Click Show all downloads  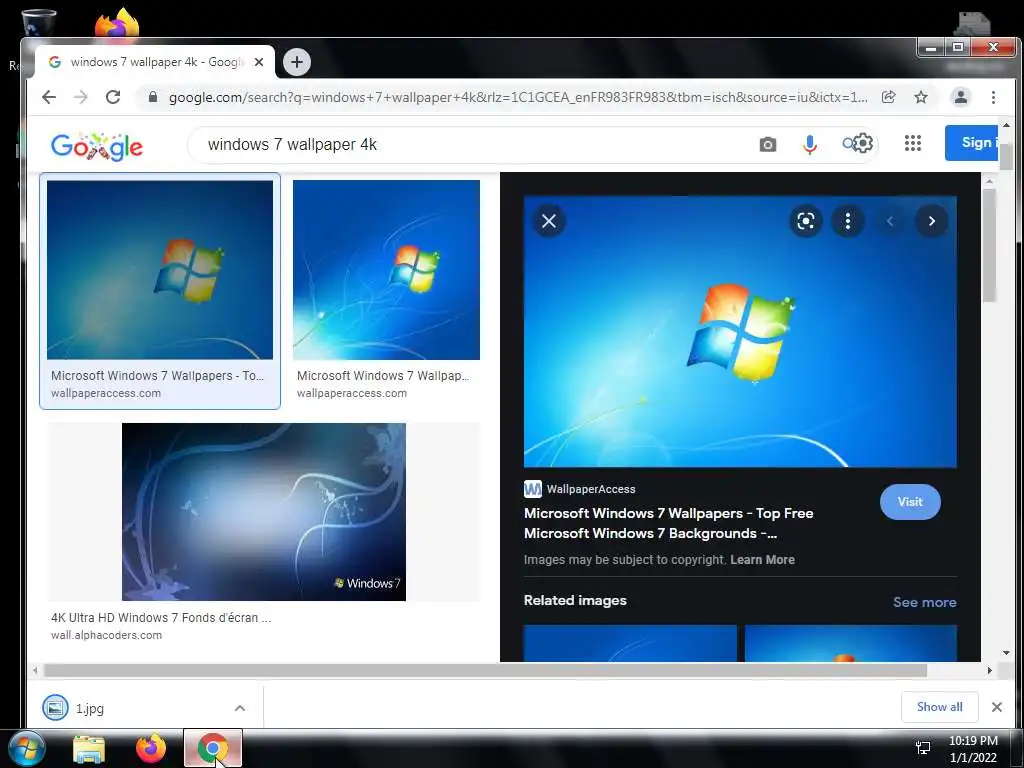[939, 707]
